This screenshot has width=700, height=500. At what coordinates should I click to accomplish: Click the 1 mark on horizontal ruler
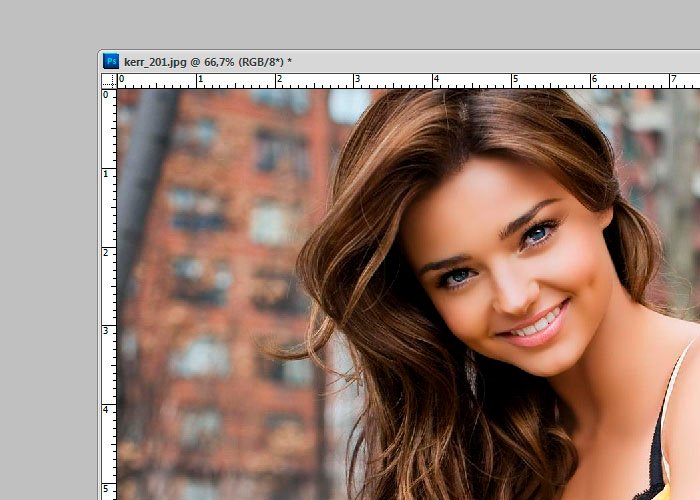point(200,79)
